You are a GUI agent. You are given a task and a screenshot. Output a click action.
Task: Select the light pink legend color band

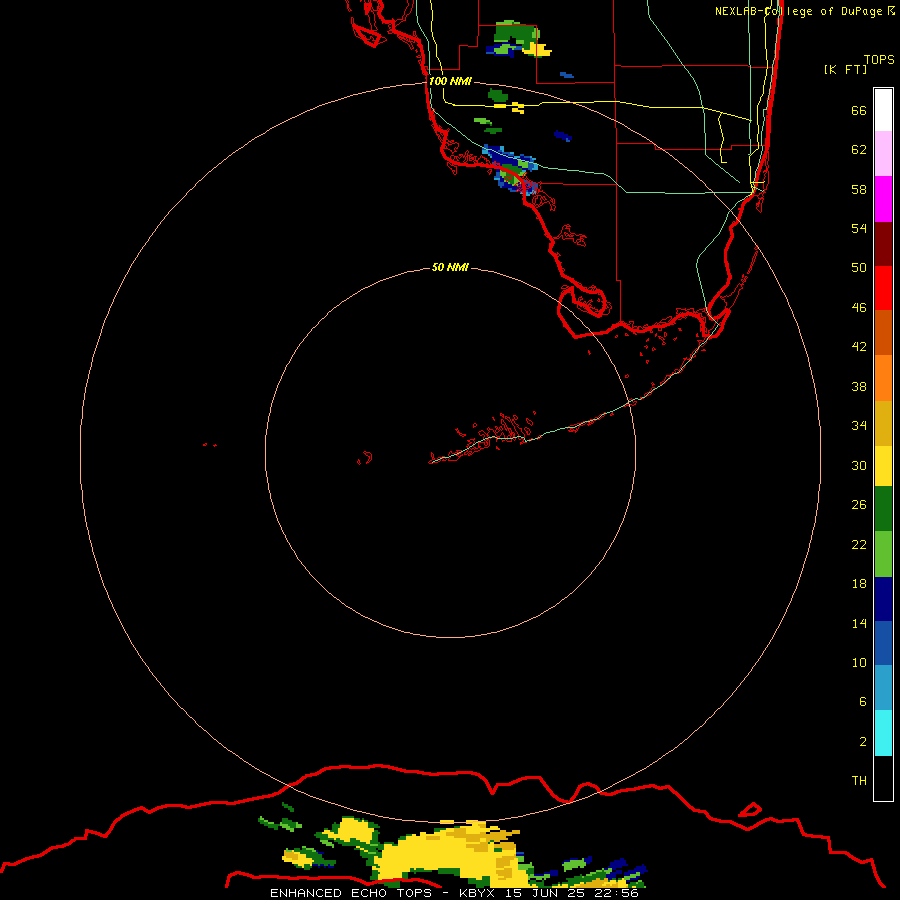(x=883, y=154)
